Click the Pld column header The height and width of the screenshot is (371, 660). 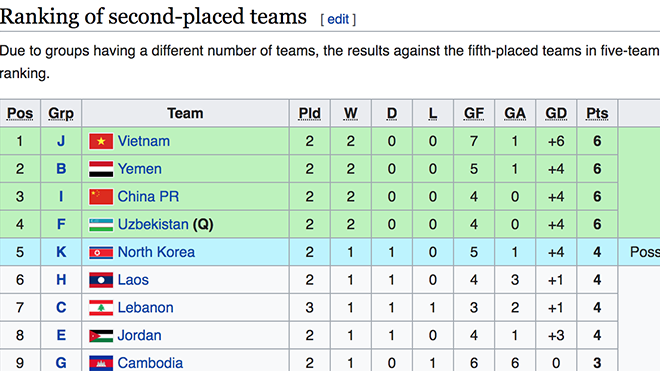[309, 113]
